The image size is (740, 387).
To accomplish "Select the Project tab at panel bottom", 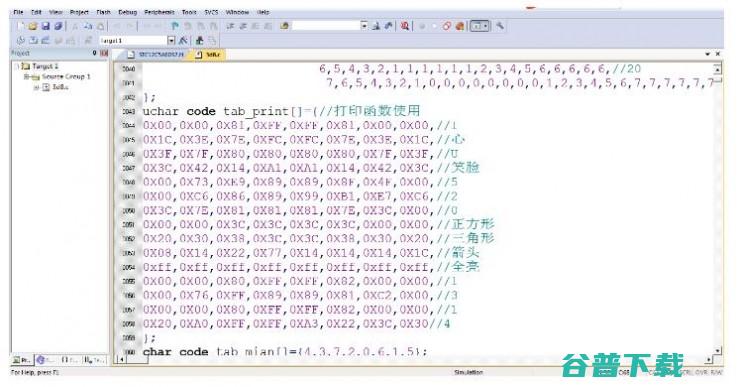I will pyautogui.click(x=22, y=360).
